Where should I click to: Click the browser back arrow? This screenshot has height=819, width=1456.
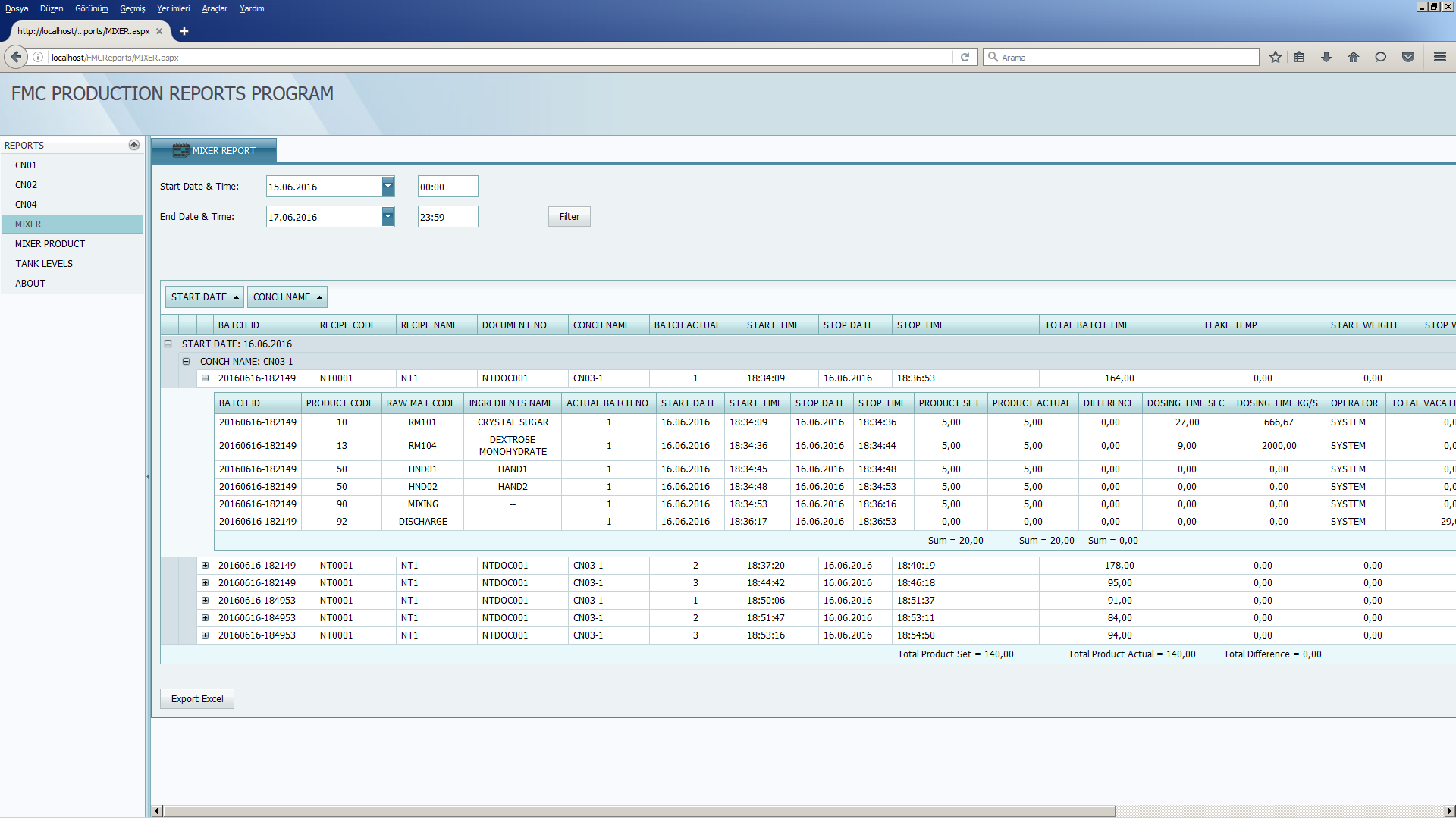(16, 57)
